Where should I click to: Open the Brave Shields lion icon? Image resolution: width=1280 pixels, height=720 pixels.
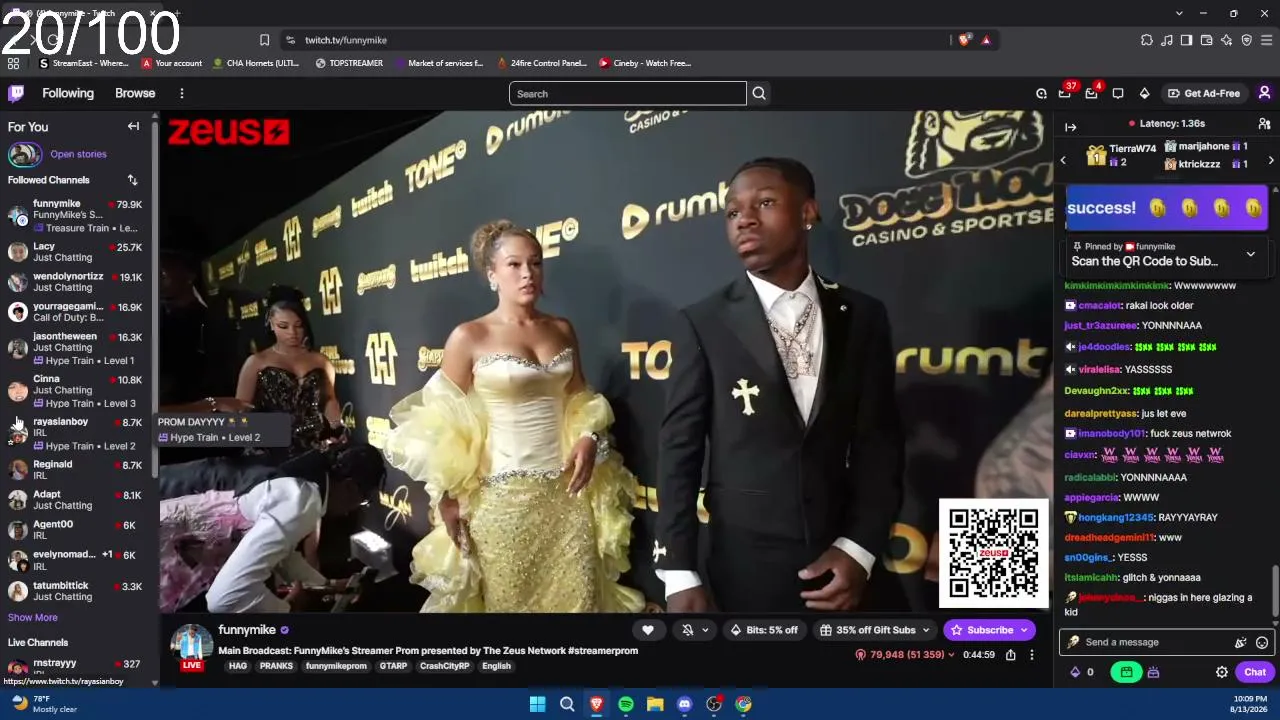(x=964, y=40)
